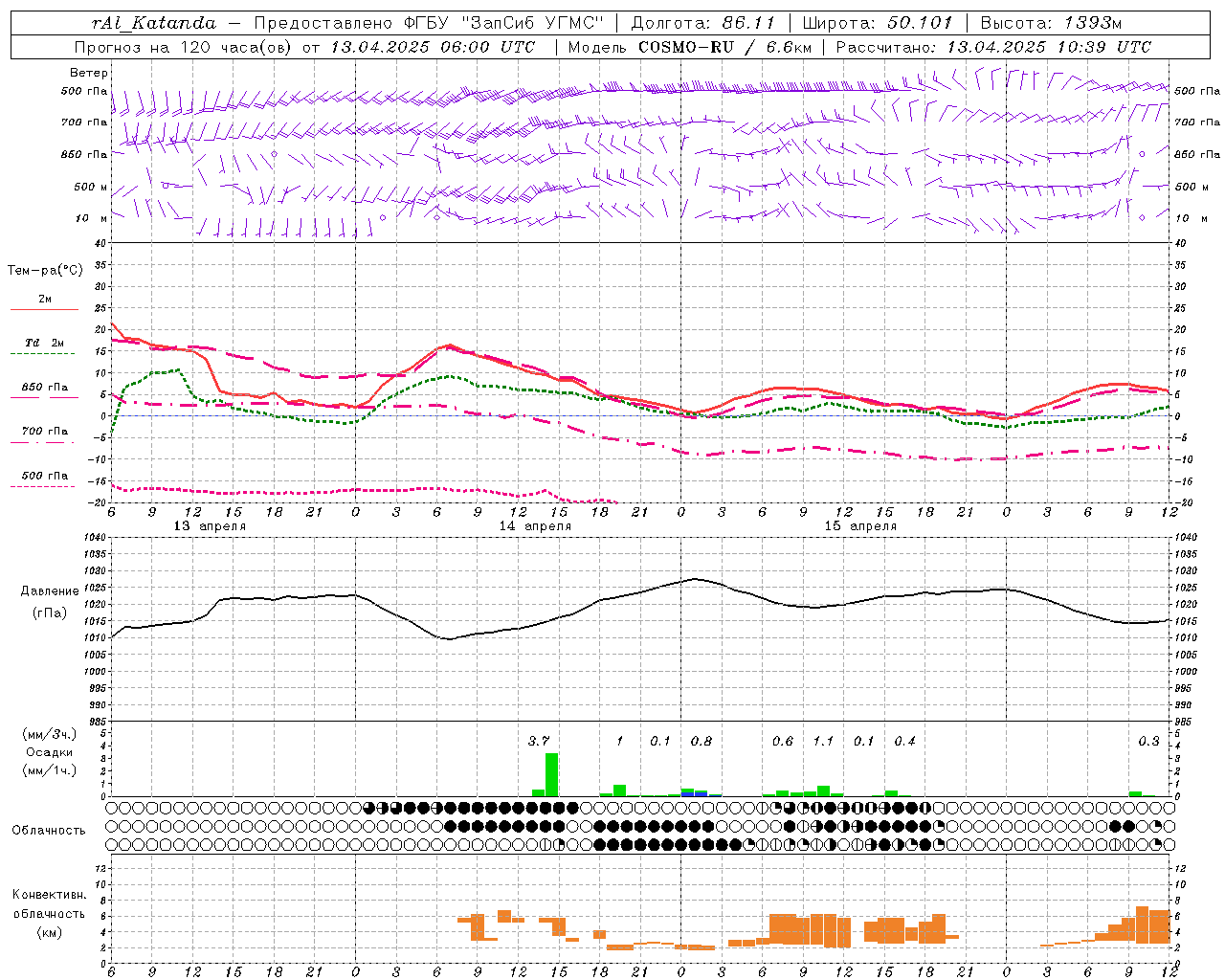Select the 700 гПа temperature legend entry
This screenshot has width=1225, height=980.
(45, 434)
